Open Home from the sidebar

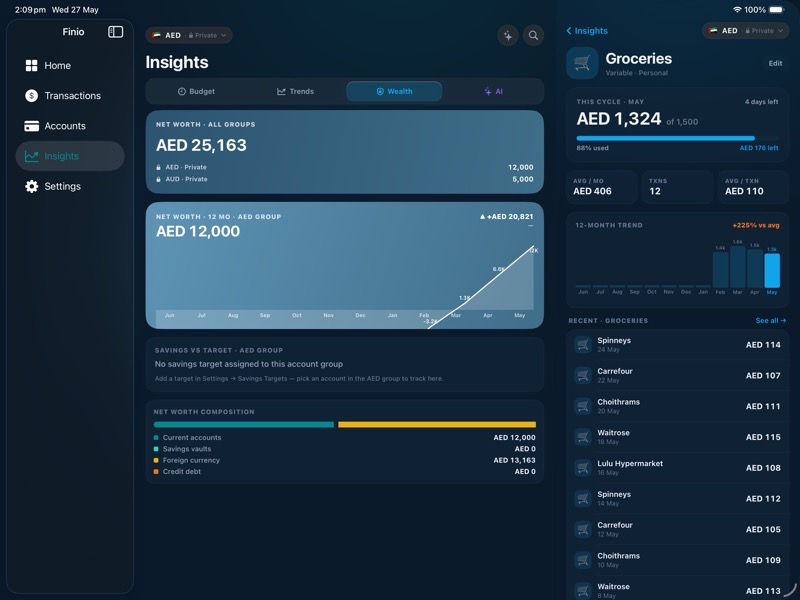click(70, 65)
